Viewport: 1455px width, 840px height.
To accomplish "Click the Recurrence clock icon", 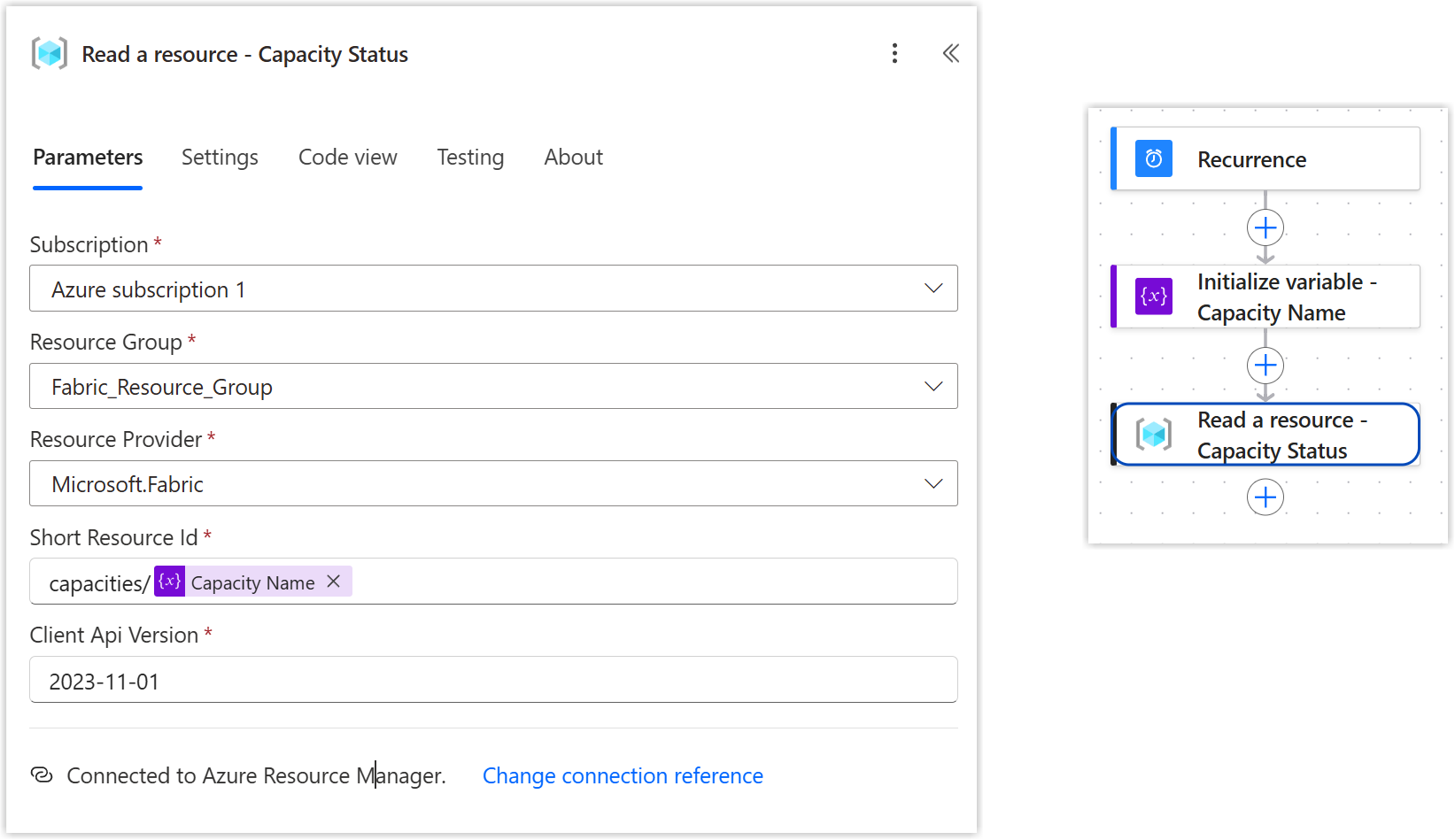I will 1154,159.
